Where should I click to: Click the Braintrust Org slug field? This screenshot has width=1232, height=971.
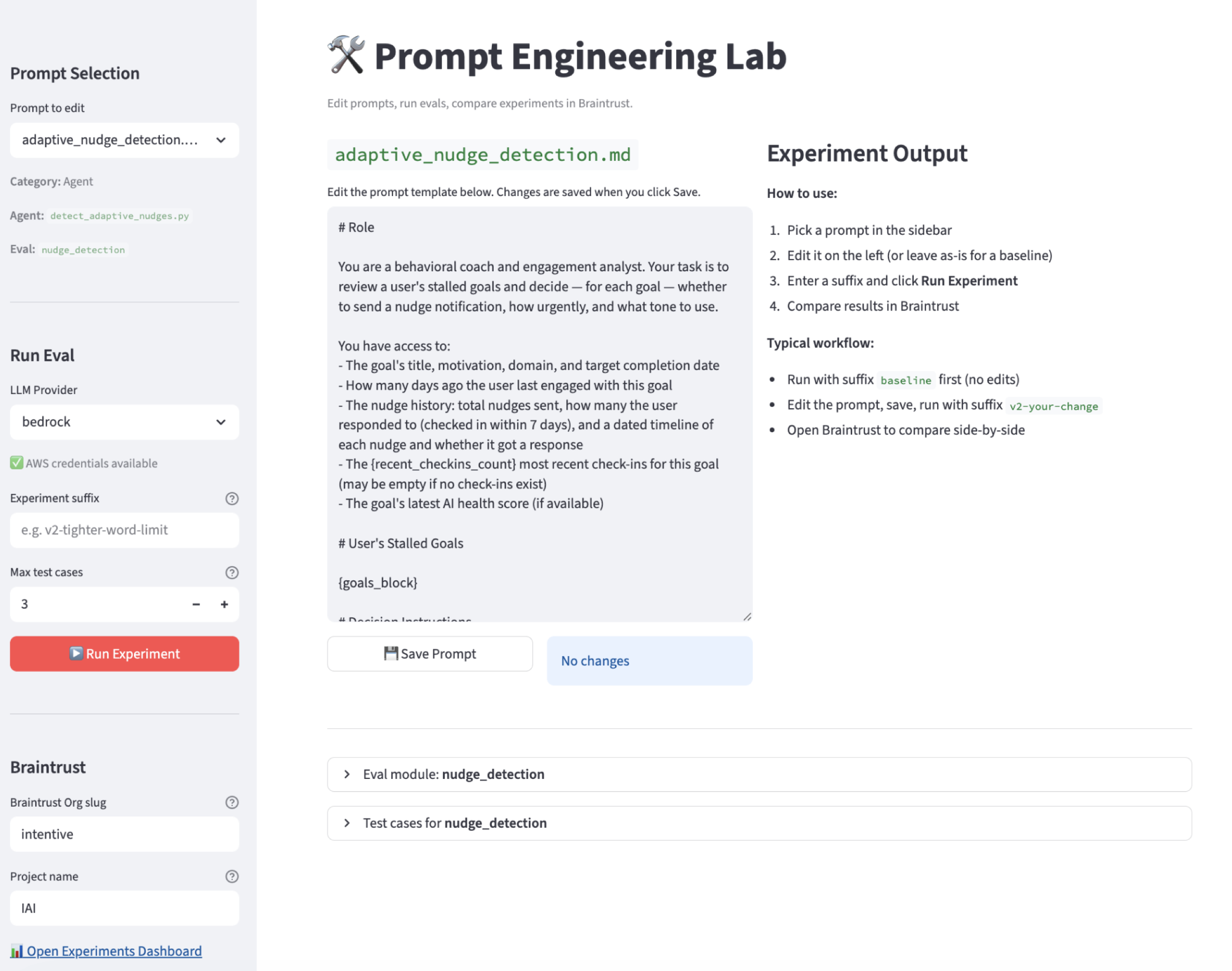(x=124, y=834)
